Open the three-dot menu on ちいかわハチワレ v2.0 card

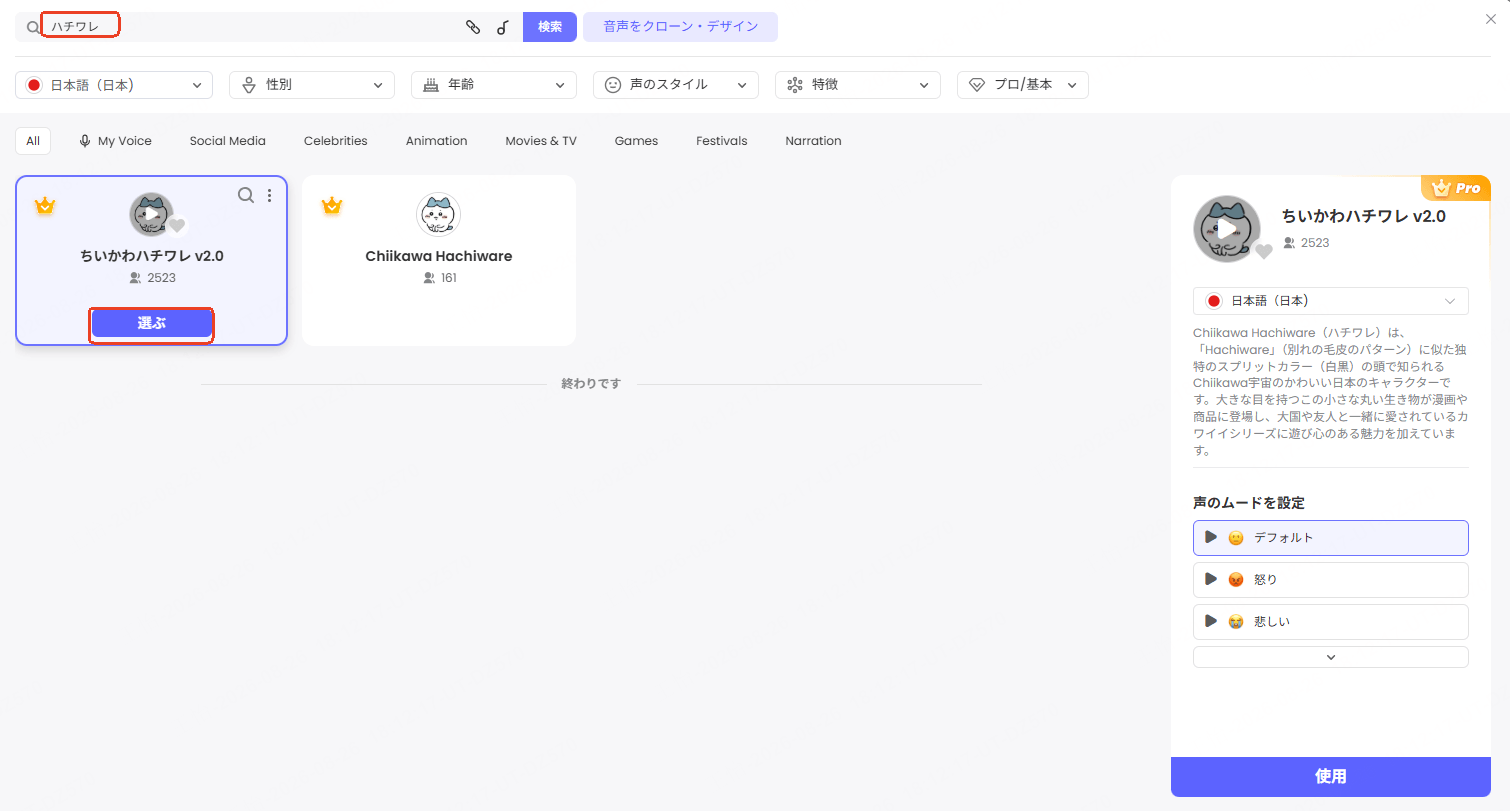[270, 196]
